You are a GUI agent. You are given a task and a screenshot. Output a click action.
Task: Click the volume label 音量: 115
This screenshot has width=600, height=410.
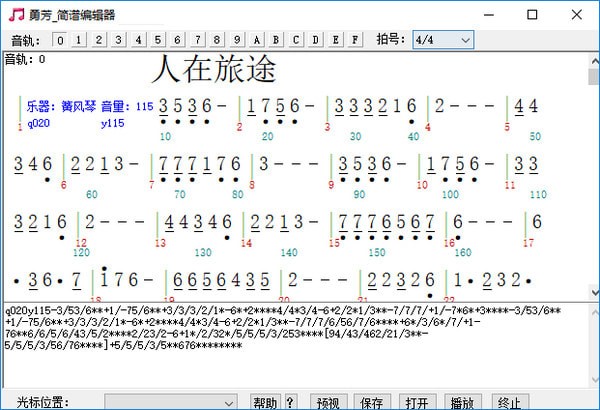(127, 106)
